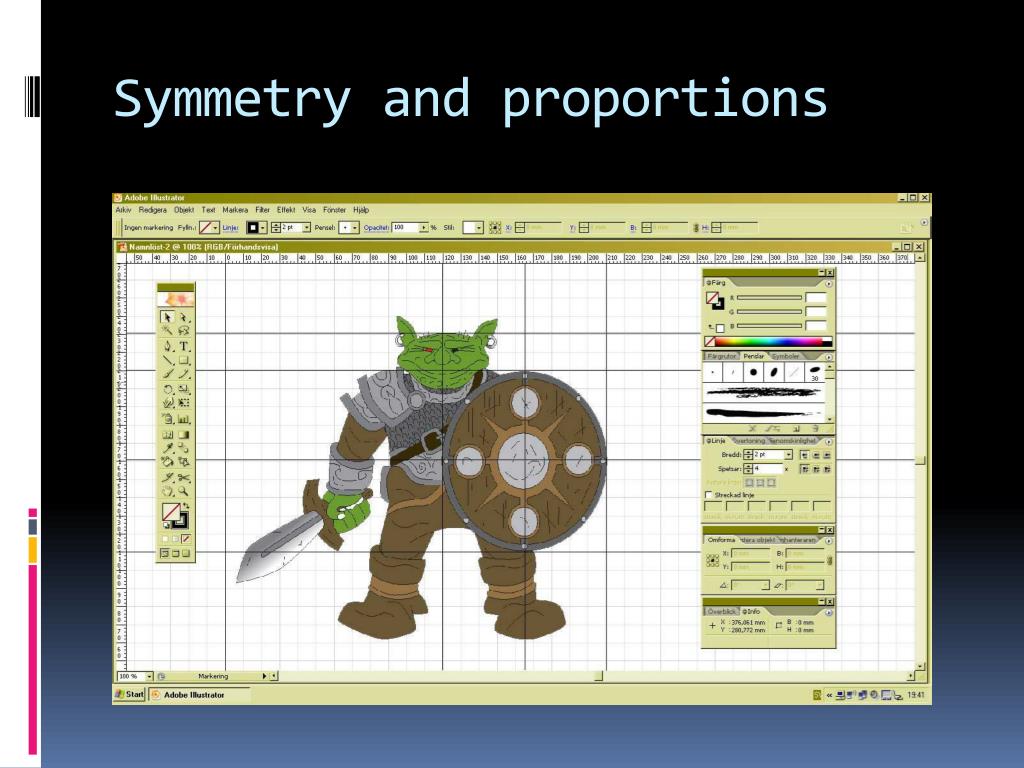Choose the Lasso tool
1024x768 pixels.
(x=184, y=331)
